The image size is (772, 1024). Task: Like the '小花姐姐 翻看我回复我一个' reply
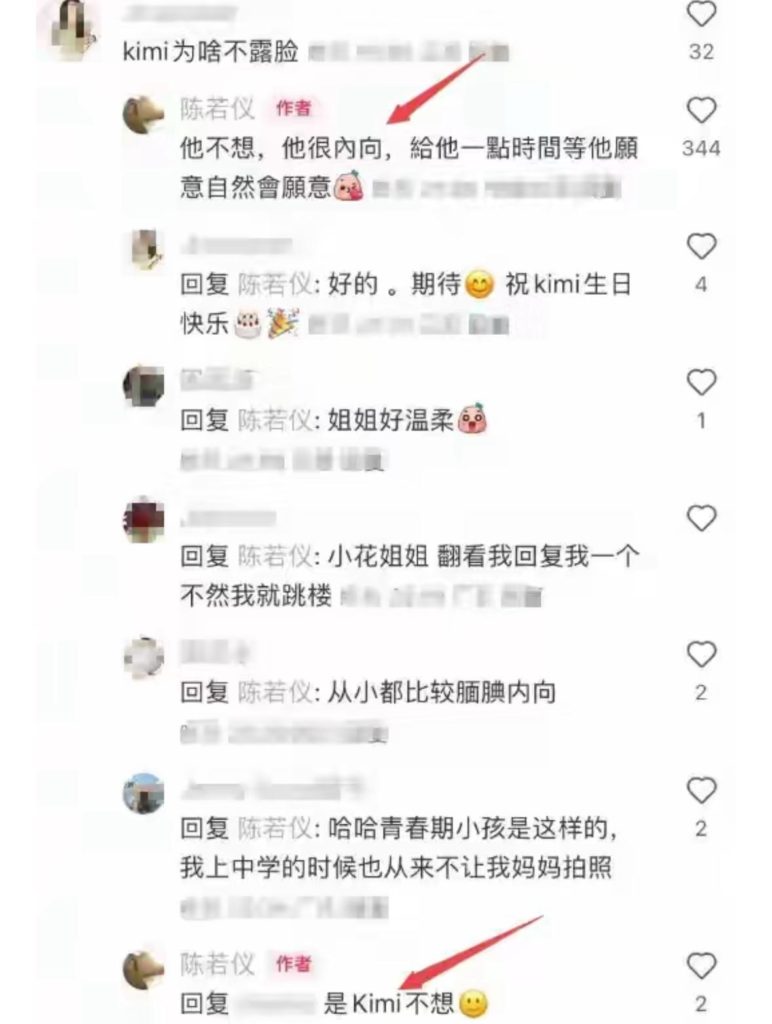[x=701, y=518]
